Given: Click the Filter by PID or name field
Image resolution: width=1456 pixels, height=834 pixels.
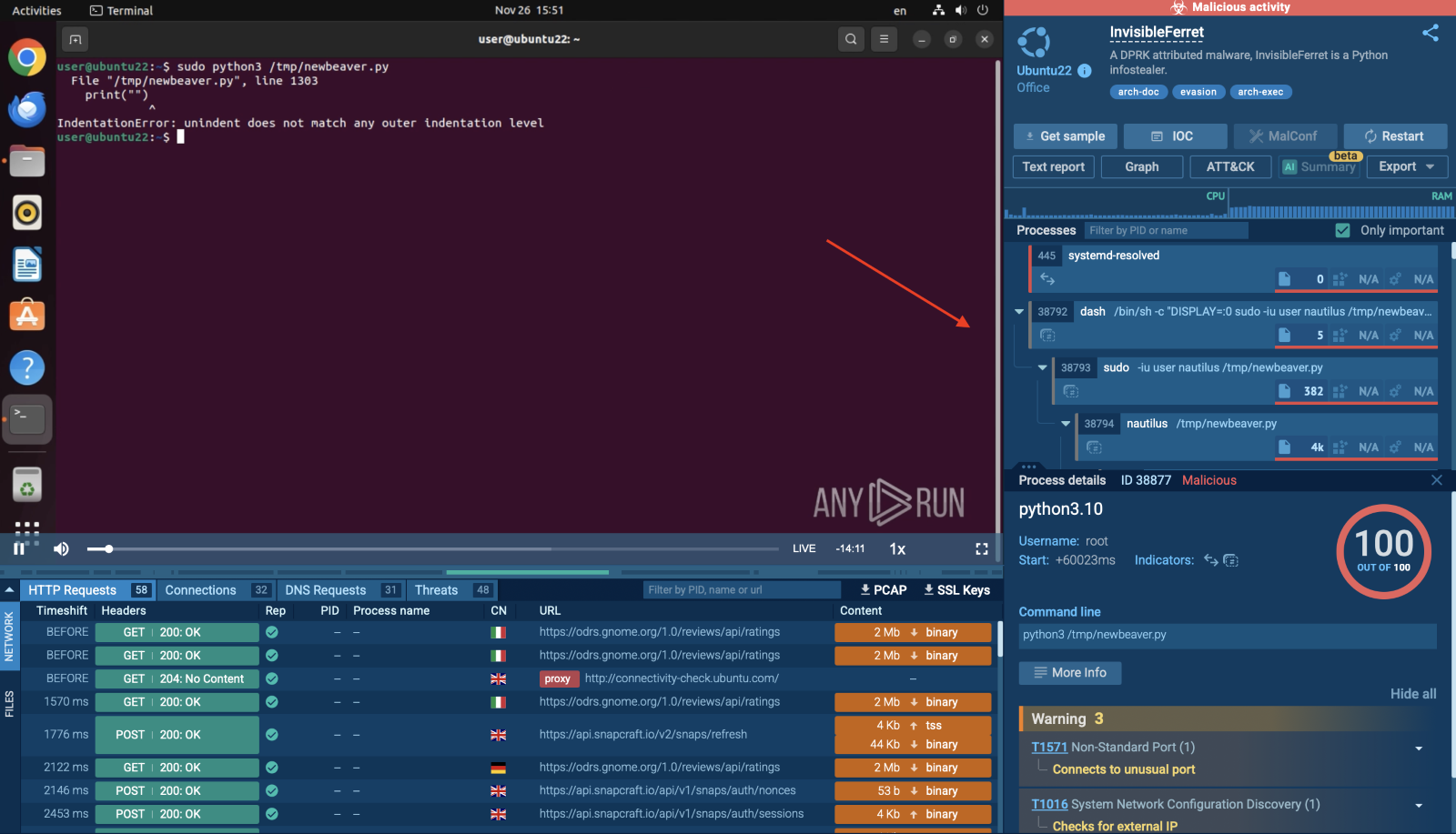Looking at the screenshot, I should (x=1166, y=231).
